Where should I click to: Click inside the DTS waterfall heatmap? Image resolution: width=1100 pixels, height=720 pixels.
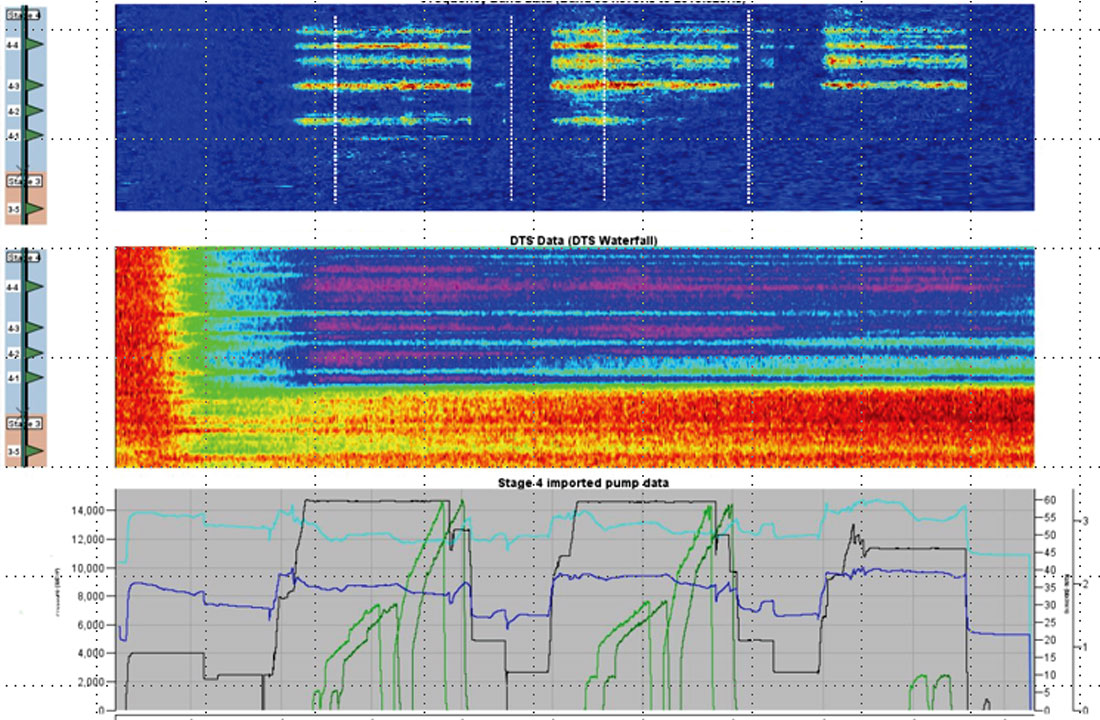click(575, 356)
